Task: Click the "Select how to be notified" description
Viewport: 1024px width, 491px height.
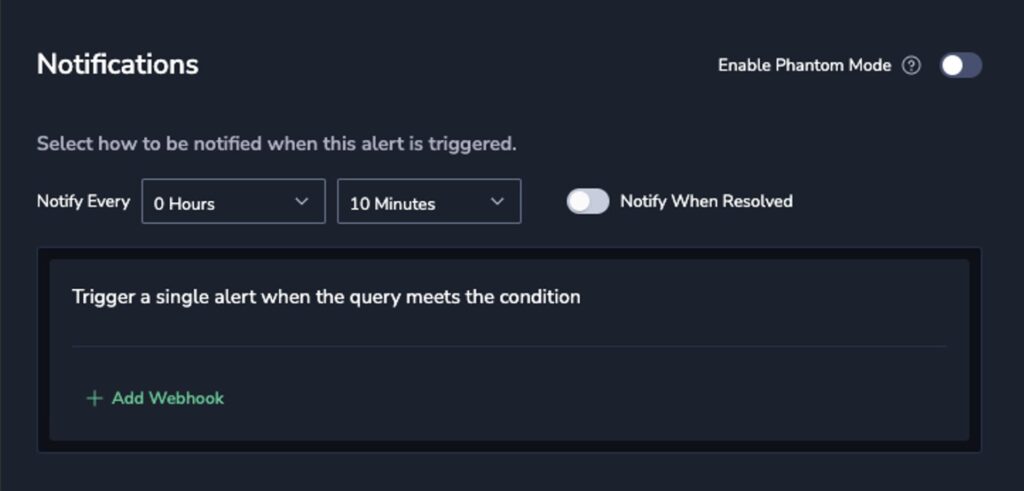Action: 276,144
